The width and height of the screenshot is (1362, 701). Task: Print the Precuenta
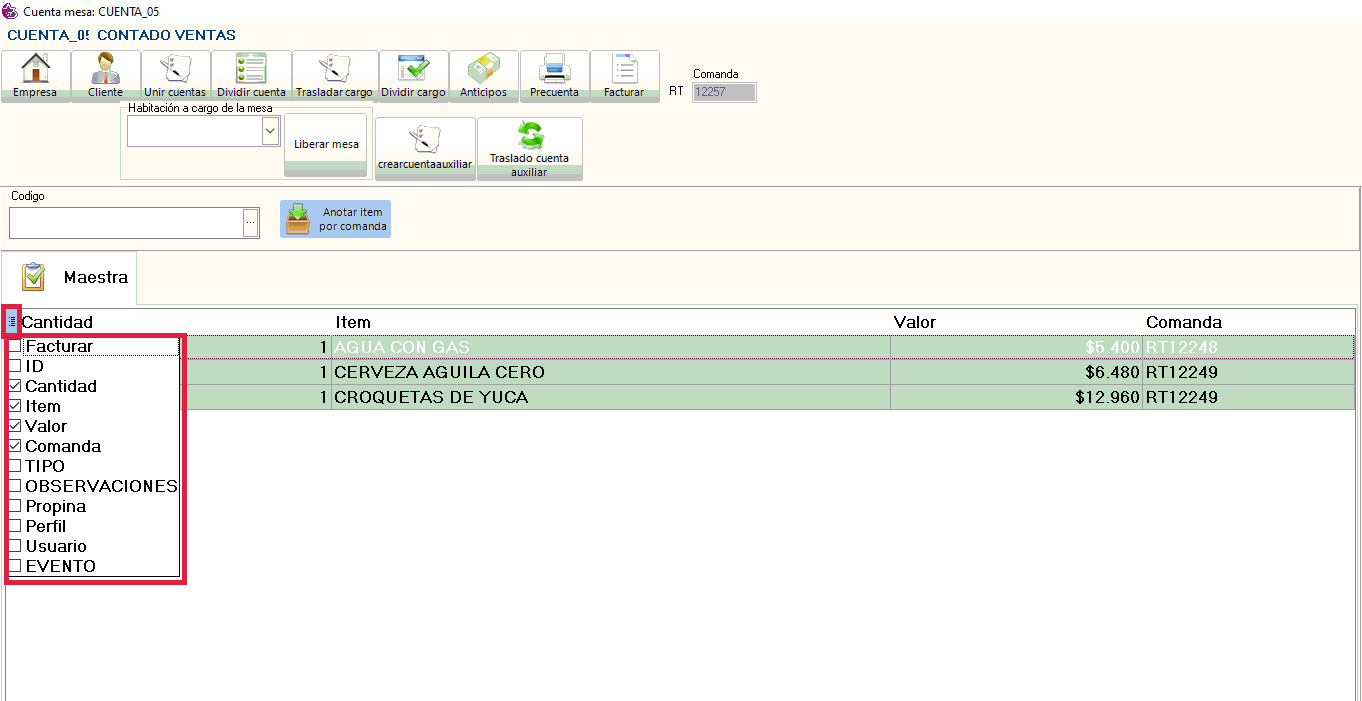click(554, 70)
